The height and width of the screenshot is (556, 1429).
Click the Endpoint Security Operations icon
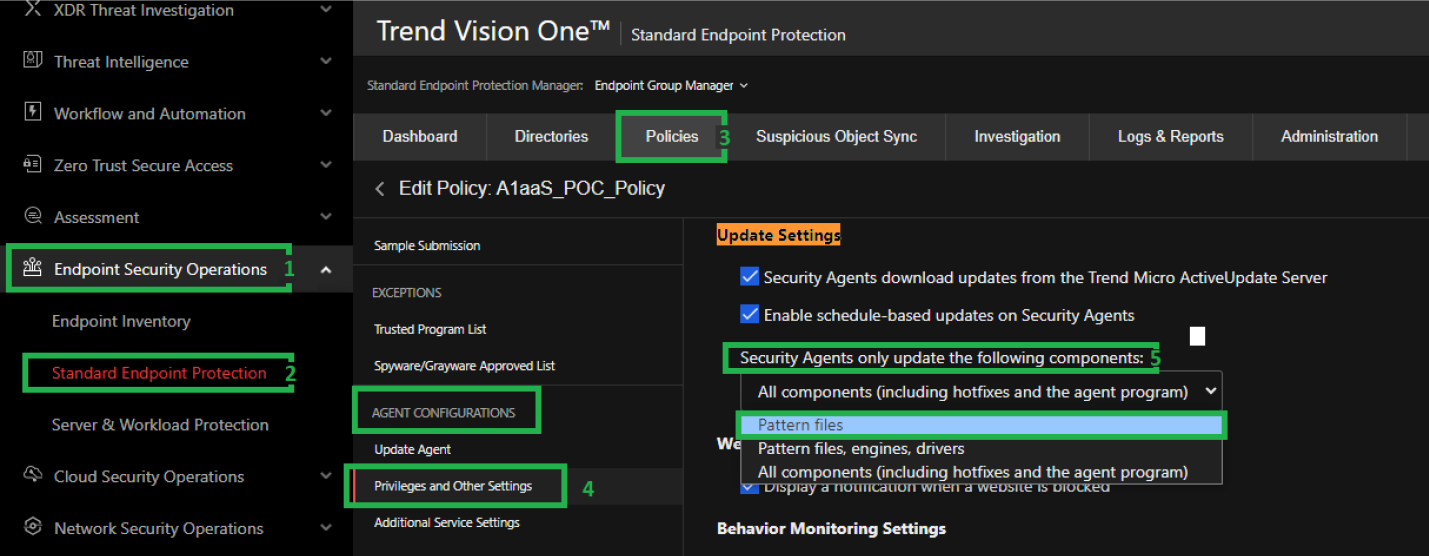pos(32,269)
